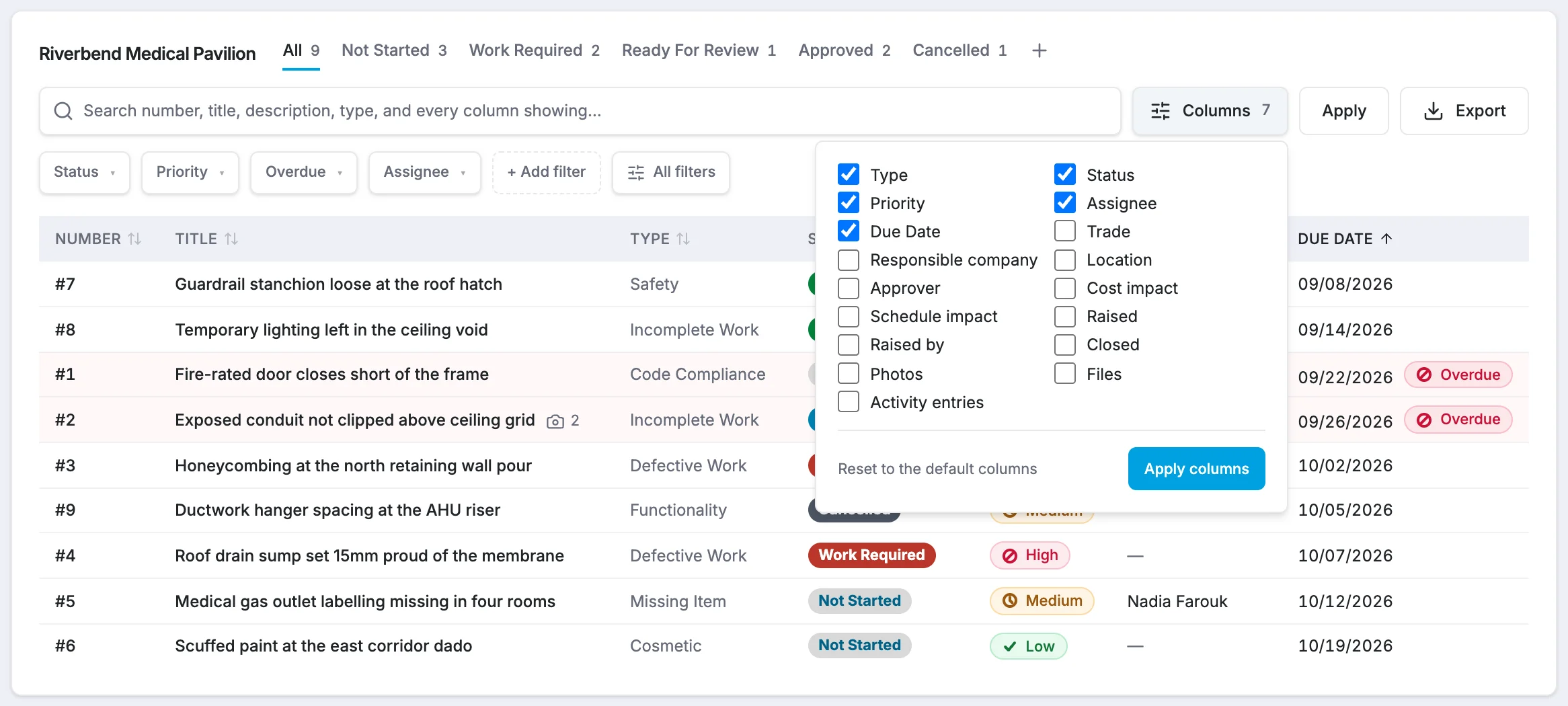Focus the search number, title, description field
The height and width of the screenshot is (706, 1568).
coord(580,111)
